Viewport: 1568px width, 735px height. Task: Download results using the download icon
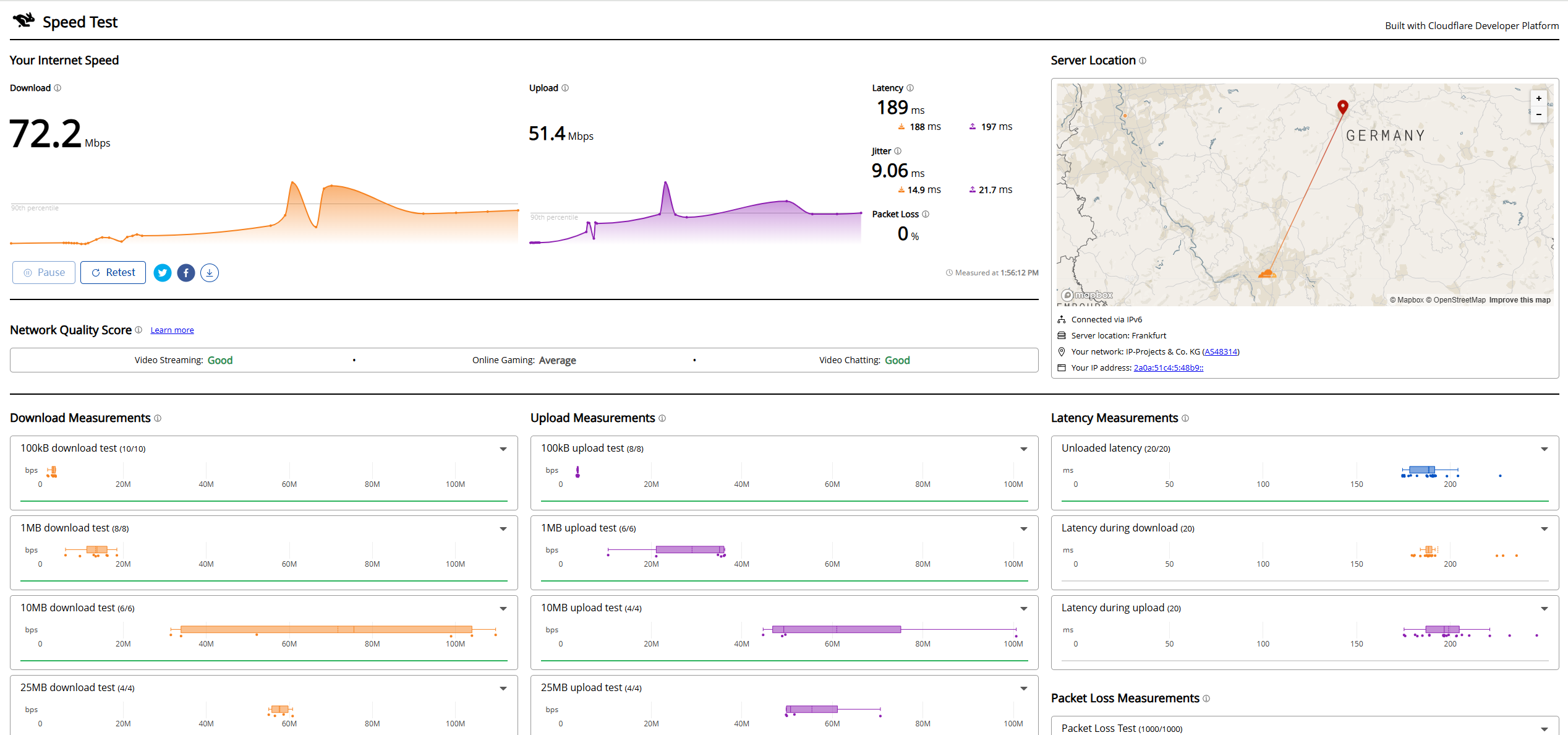(x=210, y=273)
